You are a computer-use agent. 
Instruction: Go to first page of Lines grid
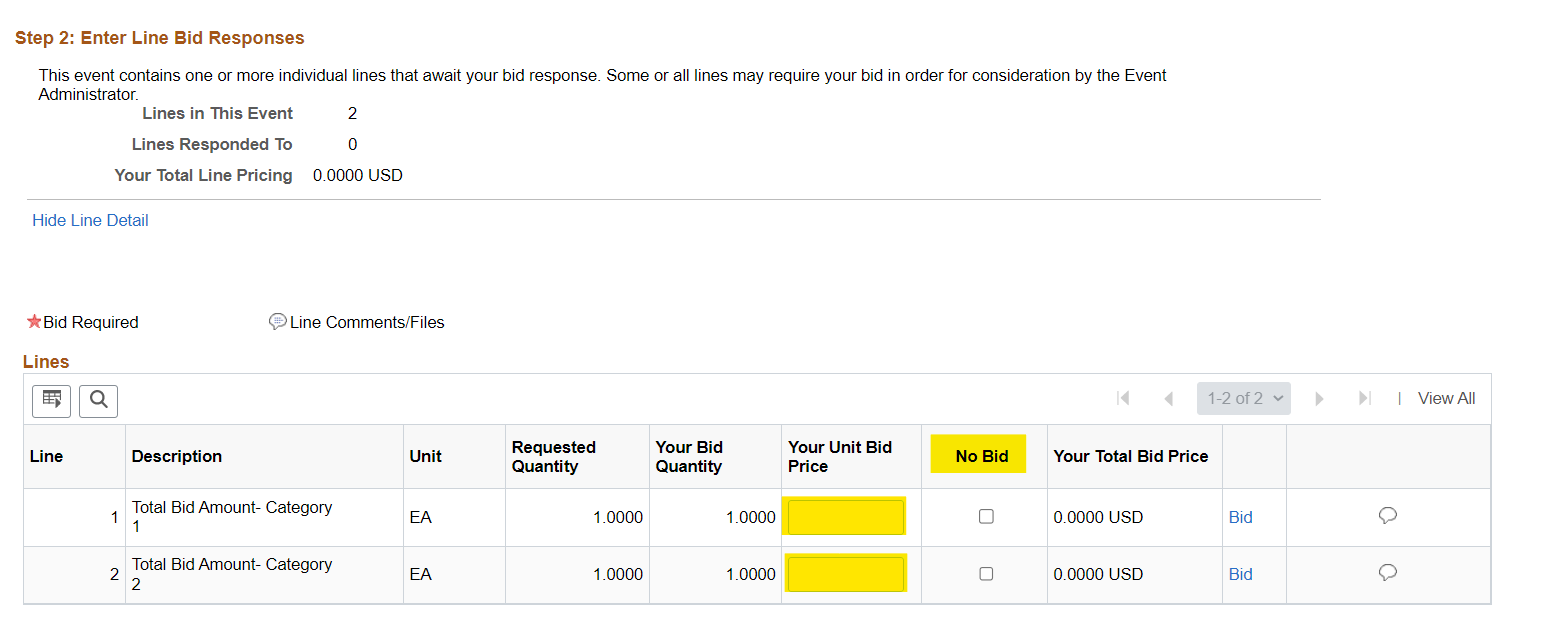(x=1123, y=398)
